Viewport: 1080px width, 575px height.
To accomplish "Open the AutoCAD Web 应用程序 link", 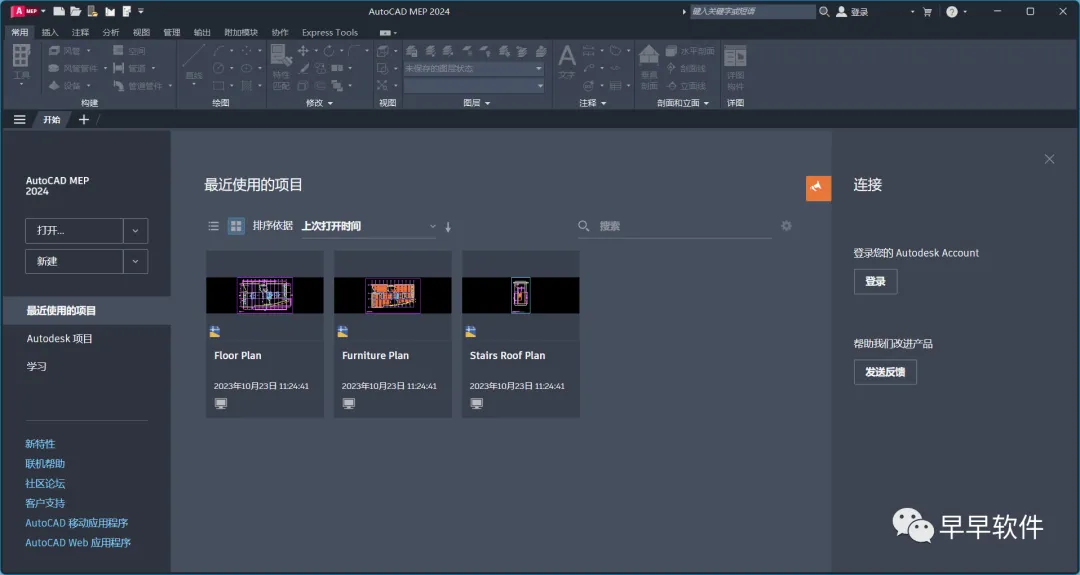I will [x=78, y=543].
